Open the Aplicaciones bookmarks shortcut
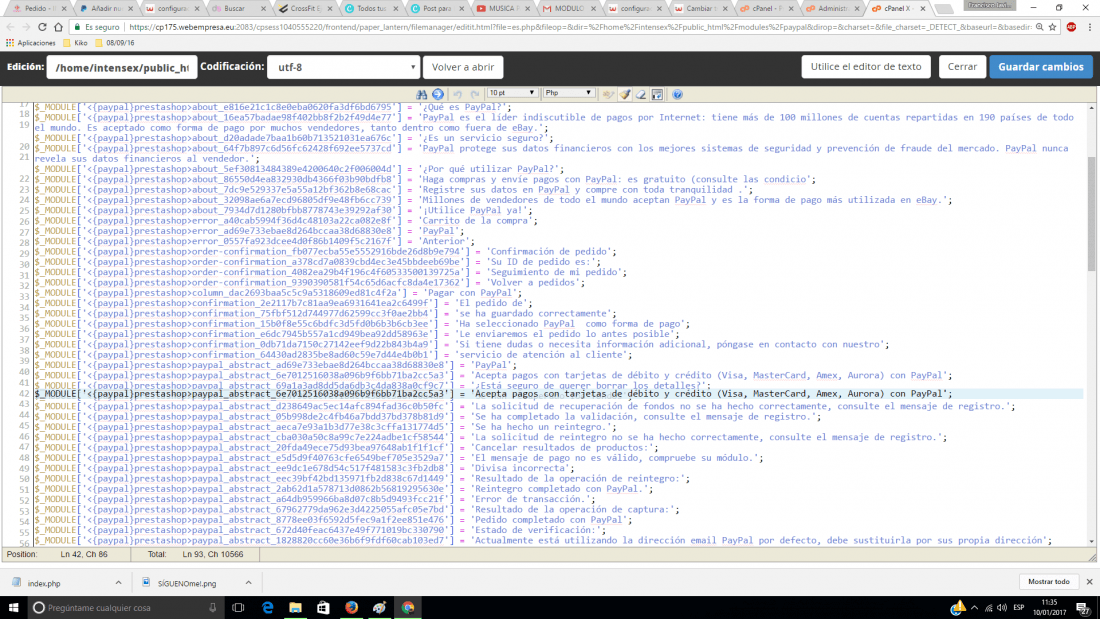Screen dimensions: 1100x619 29,43
